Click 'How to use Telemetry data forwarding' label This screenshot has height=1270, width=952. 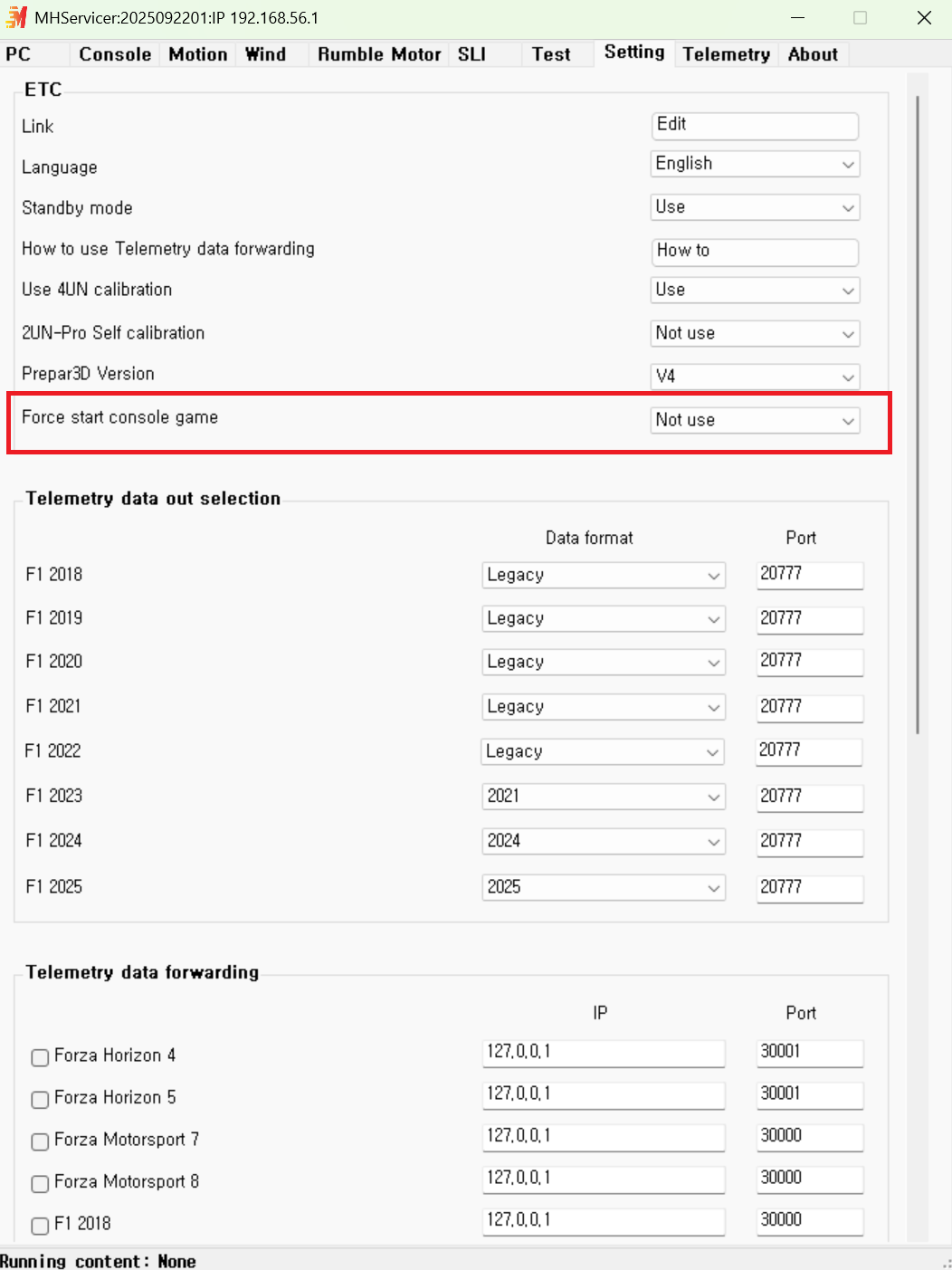coord(168,249)
